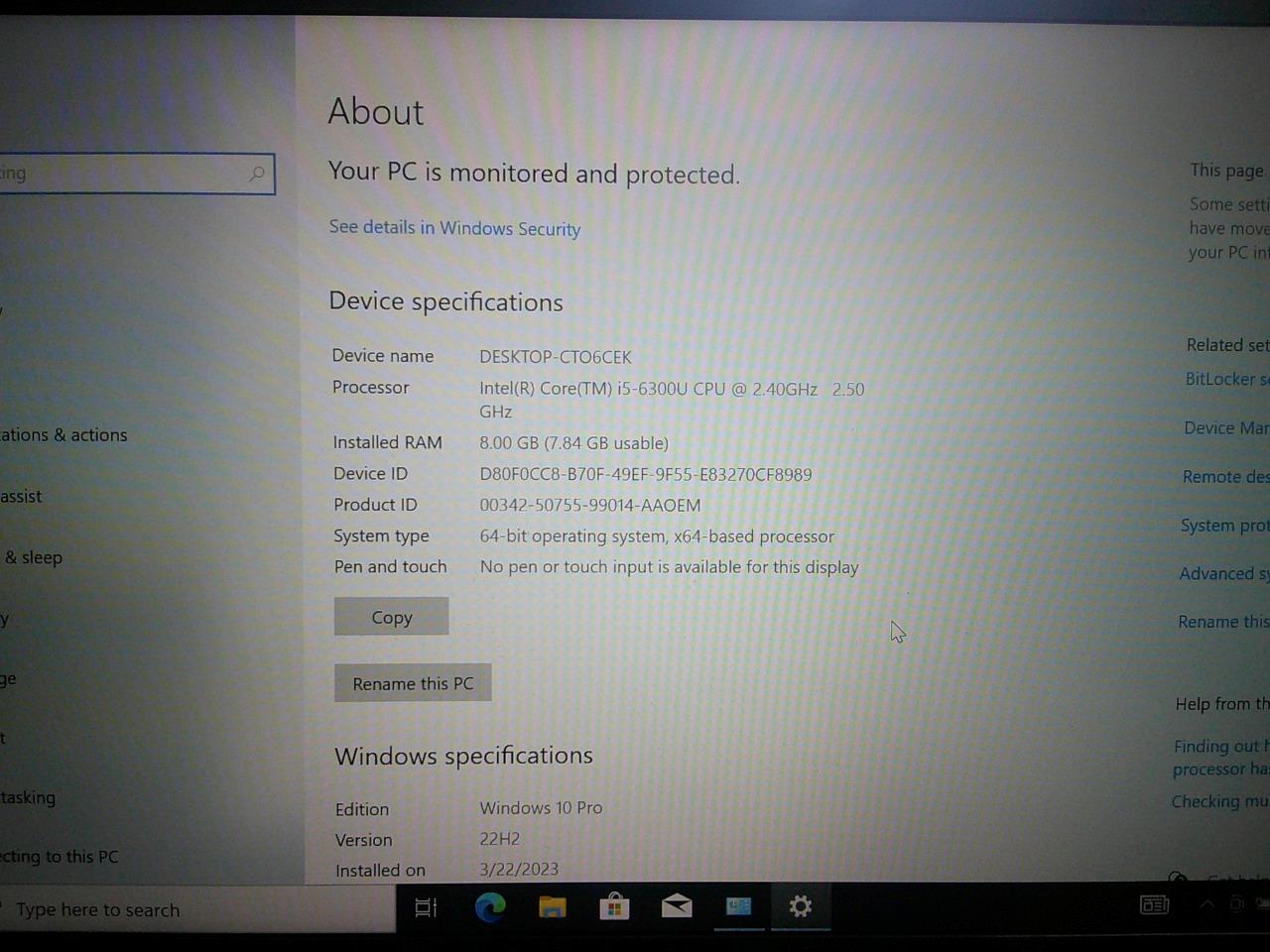
Task: Click the 'Pen and touch' label
Action: pyautogui.click(x=390, y=566)
